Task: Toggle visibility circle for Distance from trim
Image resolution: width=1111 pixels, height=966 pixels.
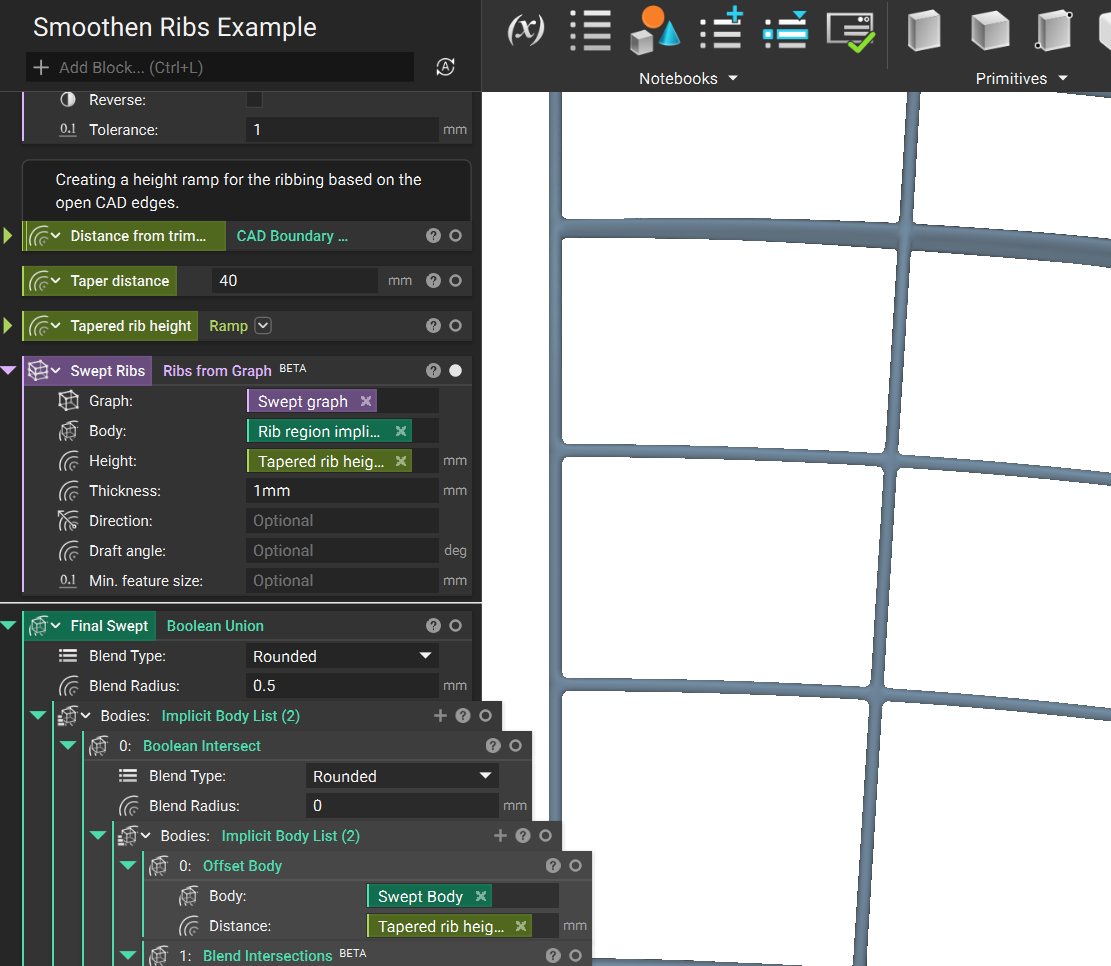Action: [456, 236]
